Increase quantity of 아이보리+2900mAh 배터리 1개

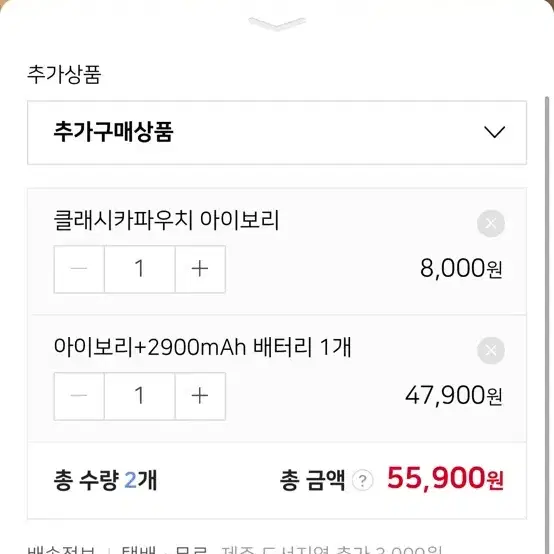click(x=200, y=396)
